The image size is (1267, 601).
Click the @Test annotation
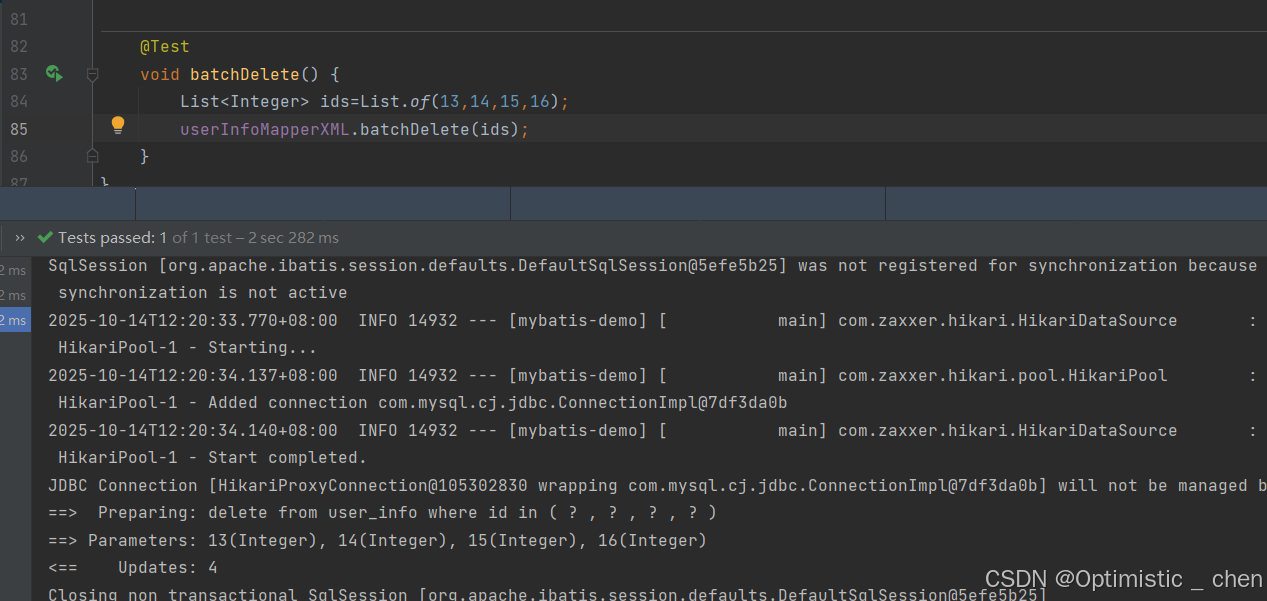click(164, 47)
